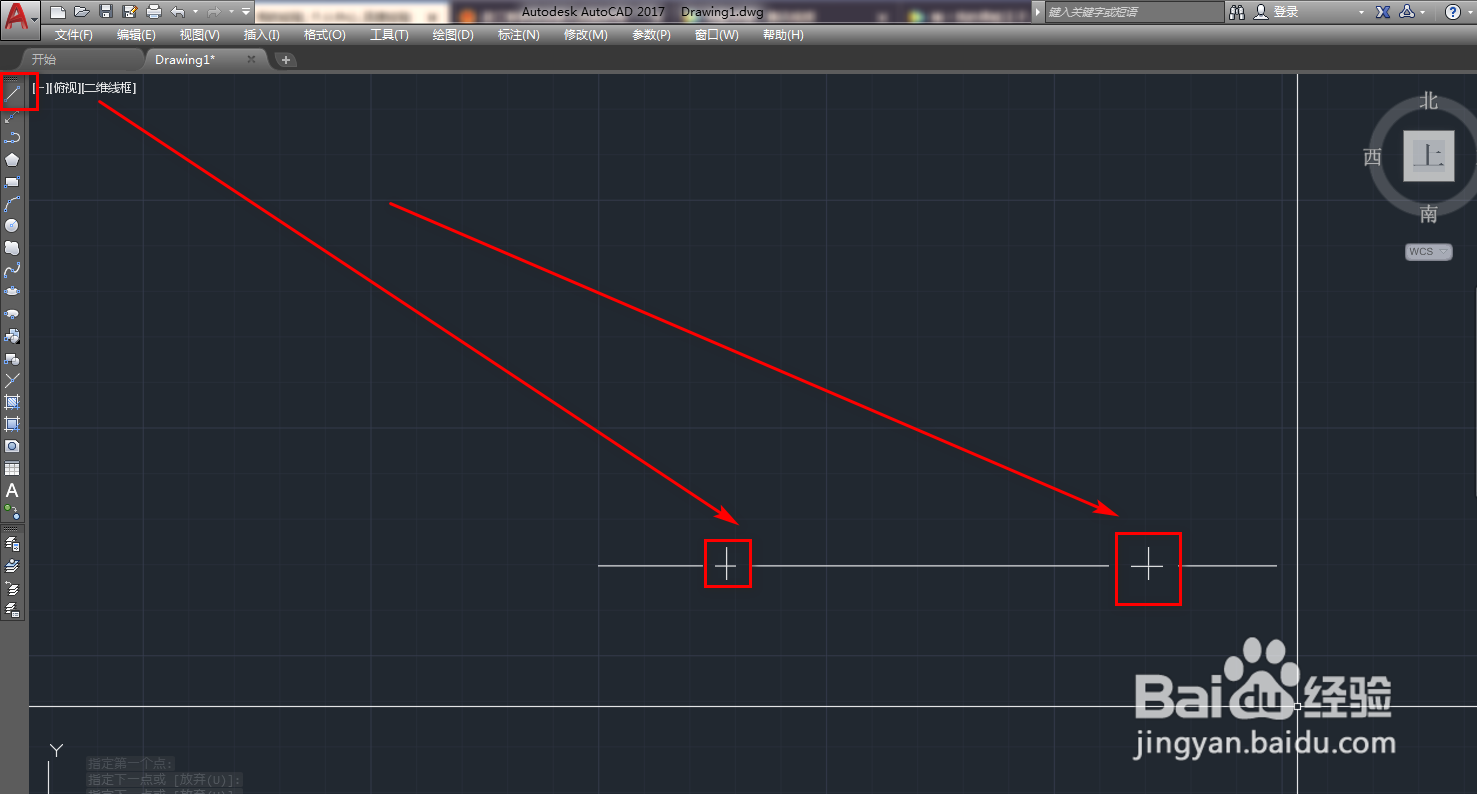This screenshot has height=794, width=1477.
Task: Open the 参数(P) menu
Action: click(652, 35)
